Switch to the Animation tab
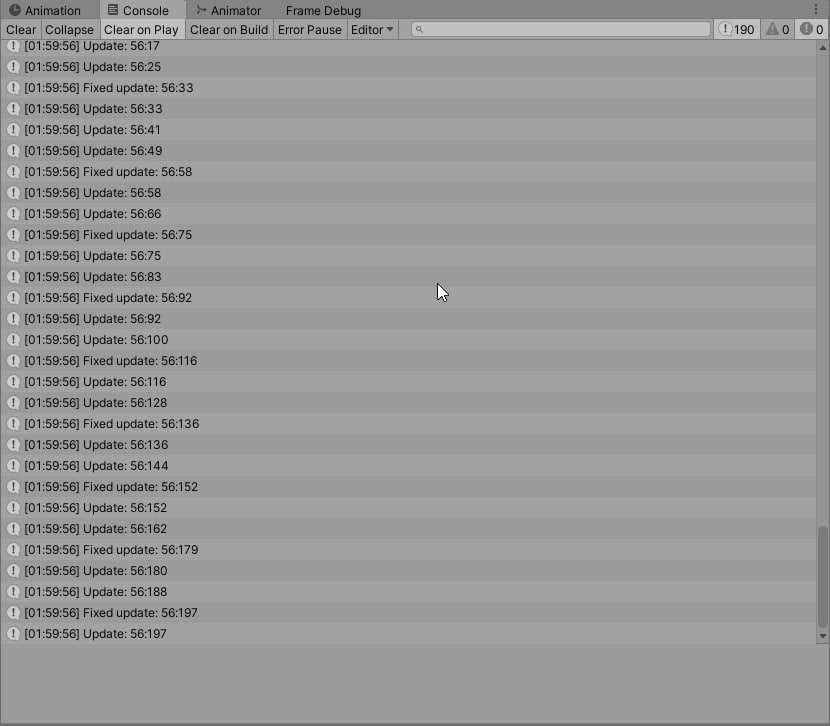 click(x=45, y=10)
